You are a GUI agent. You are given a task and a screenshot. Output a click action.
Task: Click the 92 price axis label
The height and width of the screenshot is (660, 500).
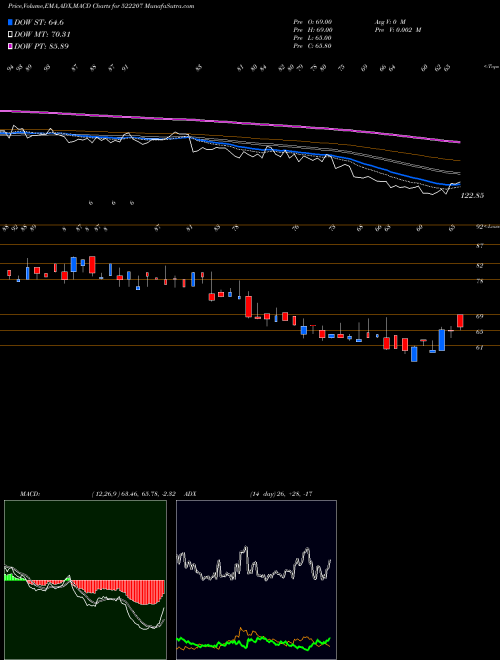[x=479, y=227]
